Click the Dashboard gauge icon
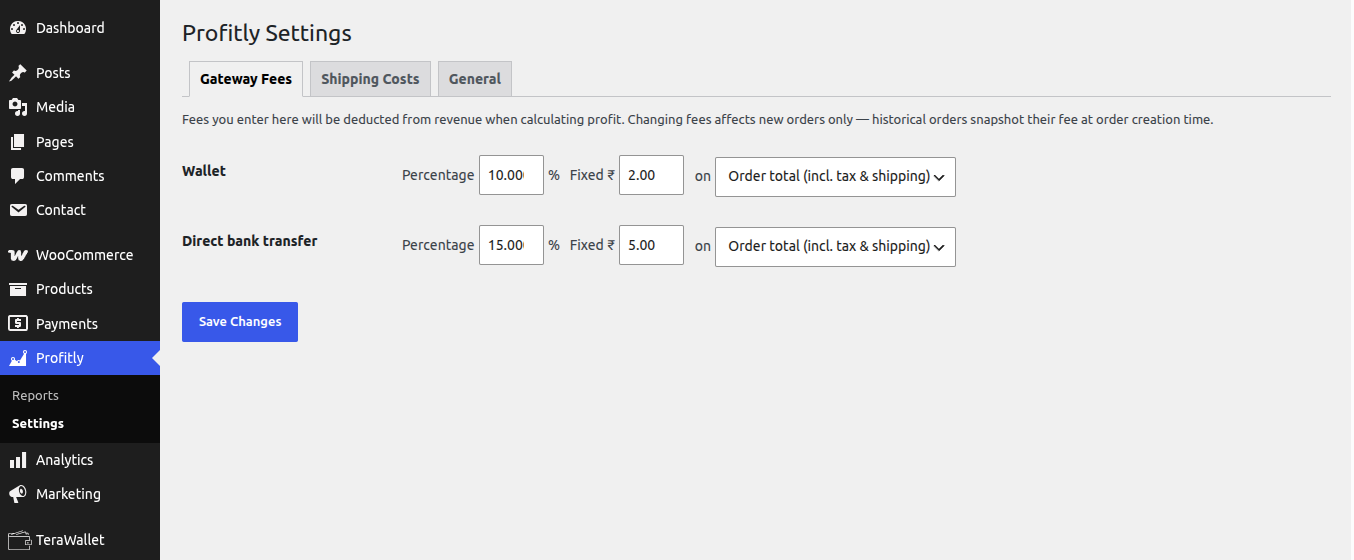Image resolution: width=1354 pixels, height=560 pixels. click(x=18, y=28)
